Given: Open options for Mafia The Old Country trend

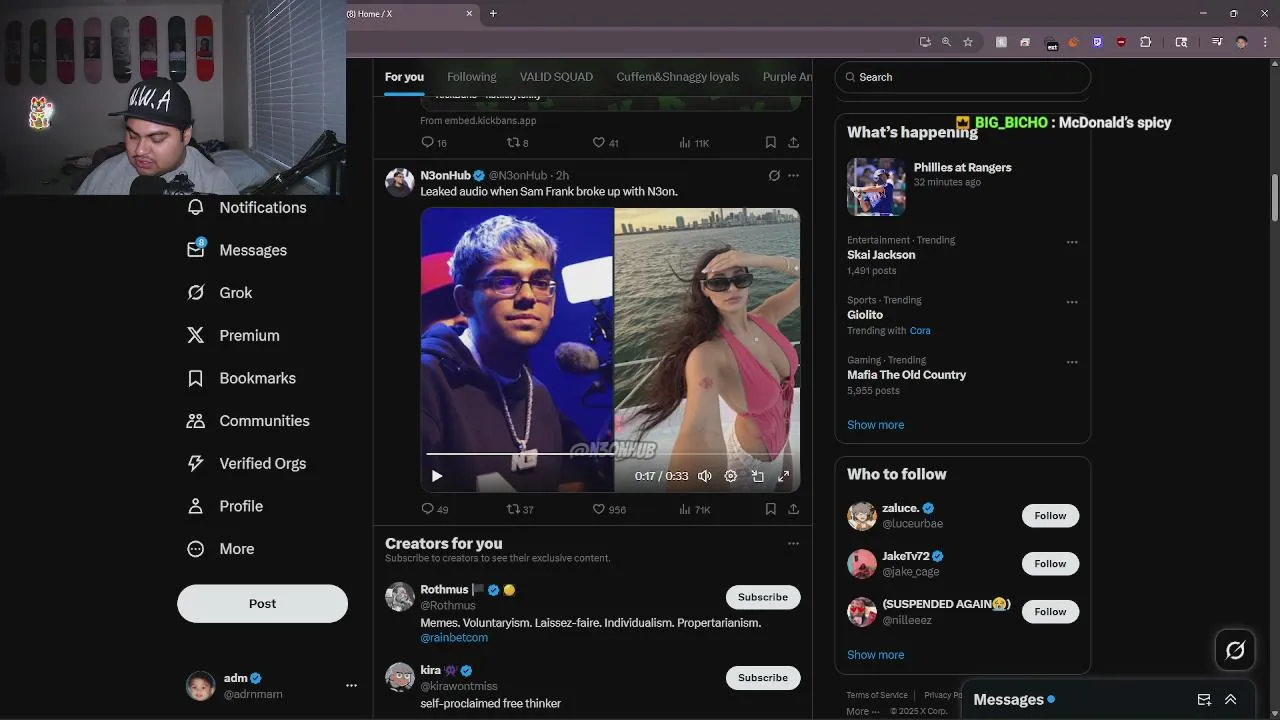Looking at the screenshot, I should [1072, 362].
